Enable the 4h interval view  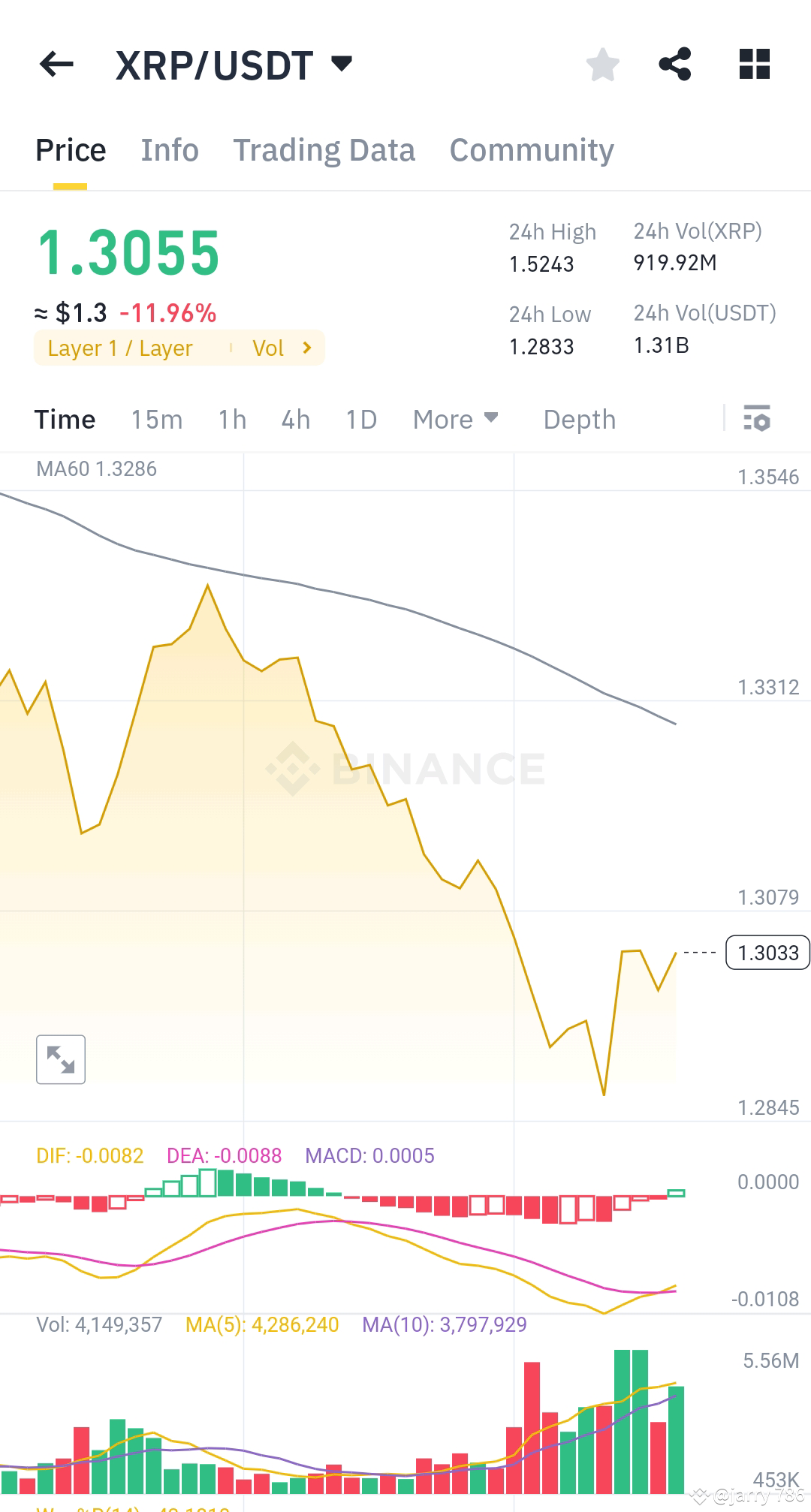point(295,419)
